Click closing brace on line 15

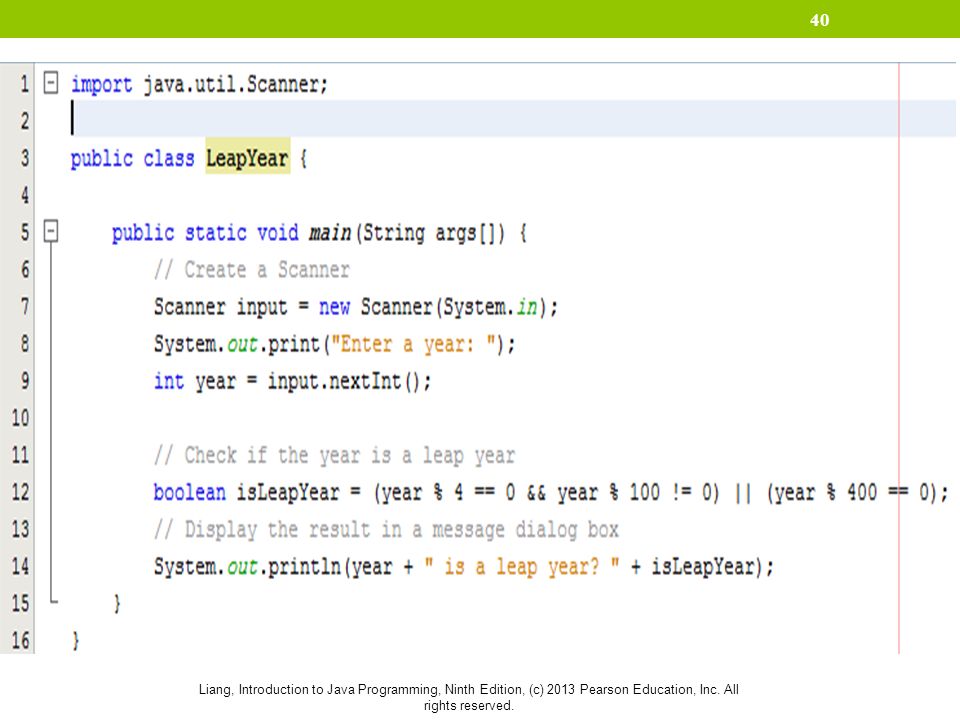click(116, 604)
